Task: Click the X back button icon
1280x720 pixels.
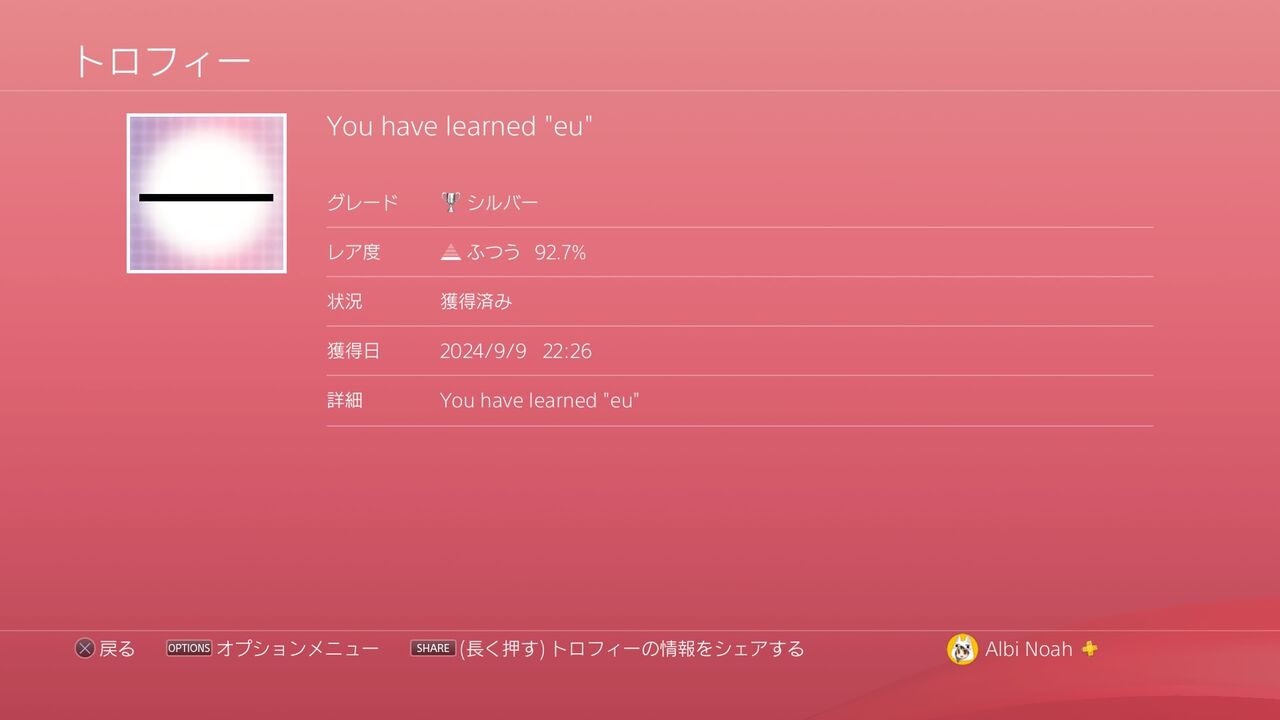Action: click(x=85, y=649)
